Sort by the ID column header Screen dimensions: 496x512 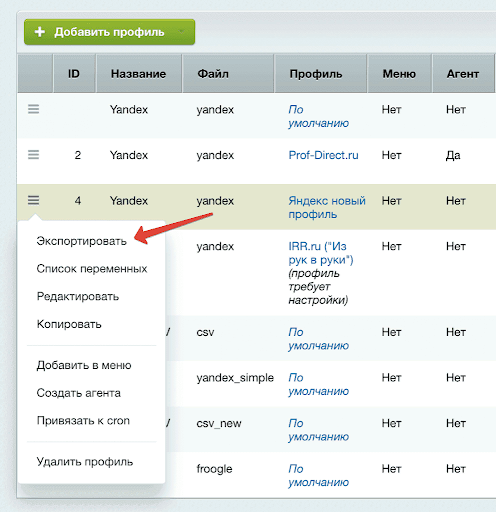point(74,74)
